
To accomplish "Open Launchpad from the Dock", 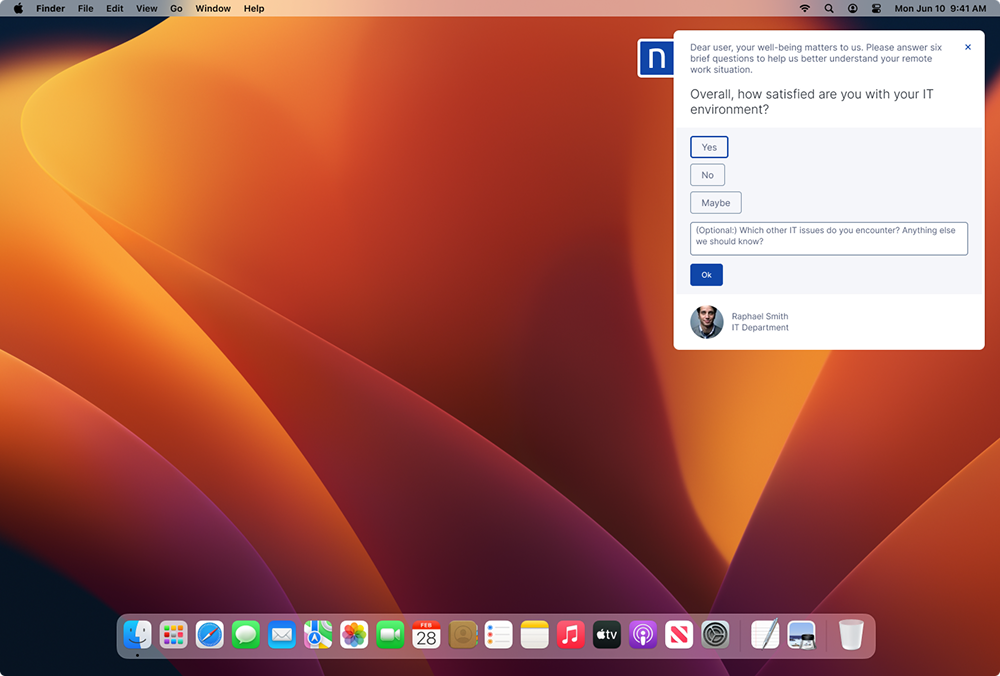I will click(x=173, y=634).
